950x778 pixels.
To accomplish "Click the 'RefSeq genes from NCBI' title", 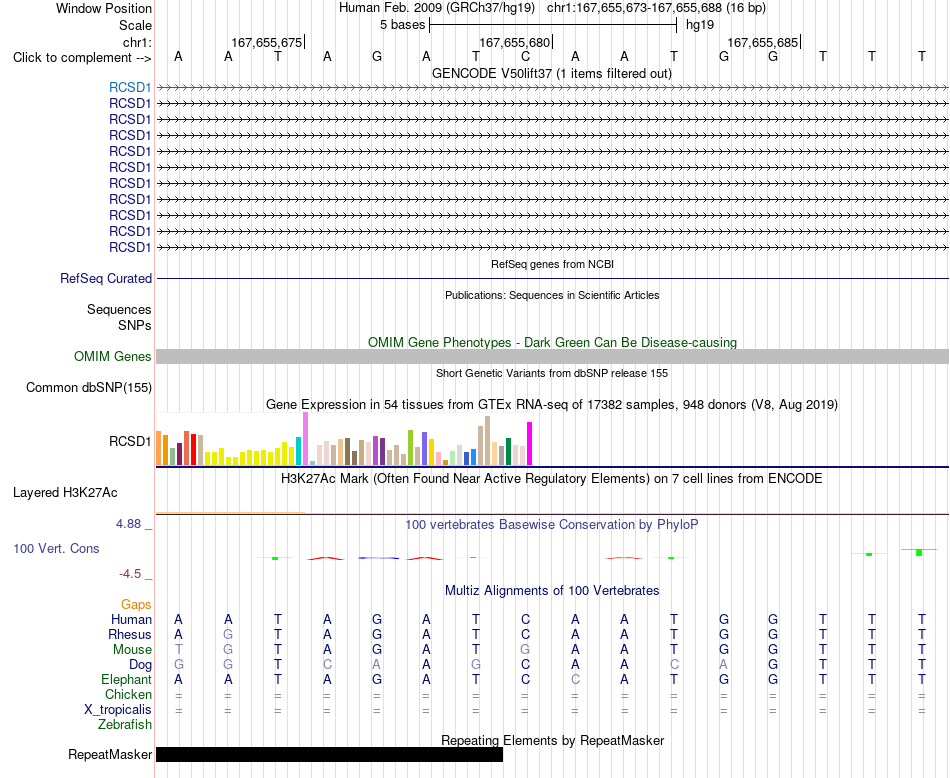I will coord(552,264).
